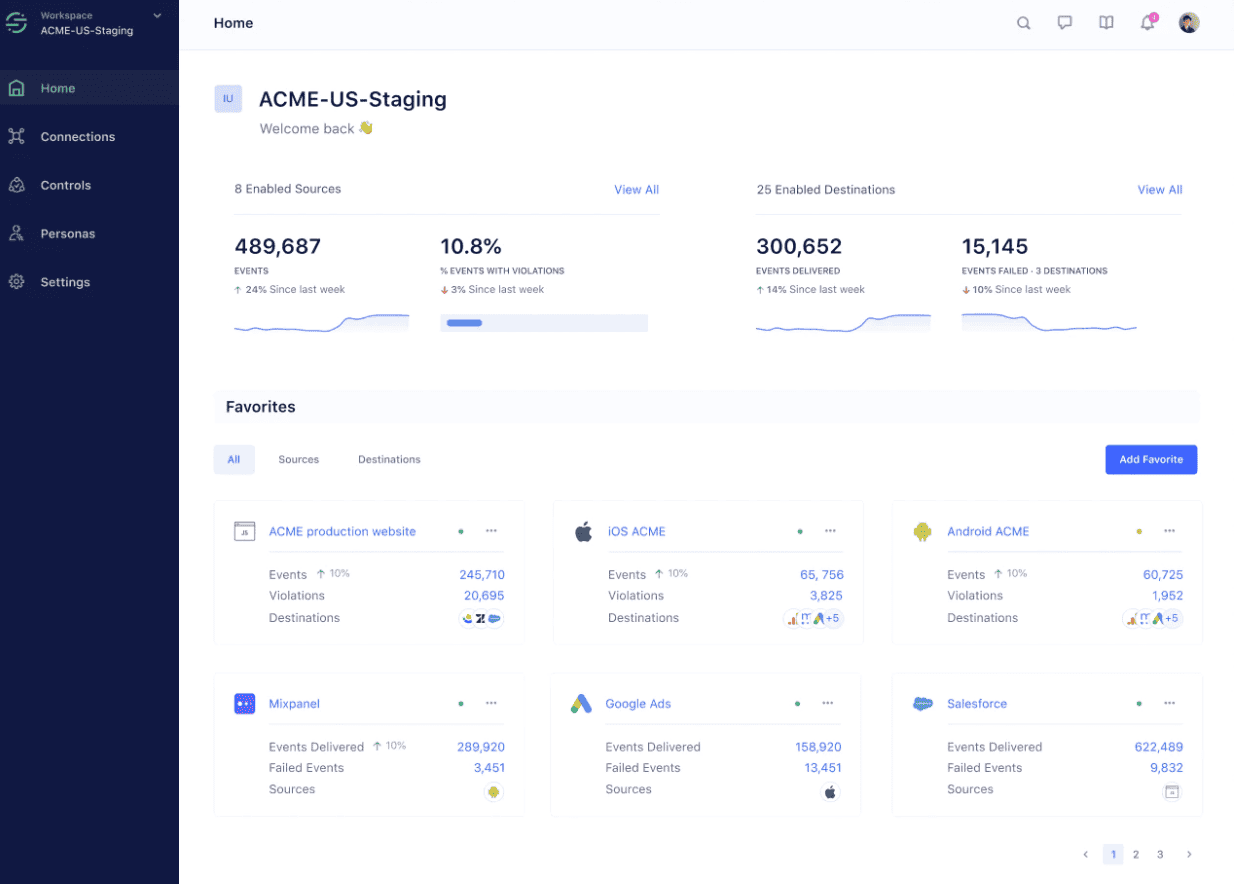Image resolution: width=1234 pixels, height=884 pixels.
Task: Open the notifications bell
Action: [1147, 23]
